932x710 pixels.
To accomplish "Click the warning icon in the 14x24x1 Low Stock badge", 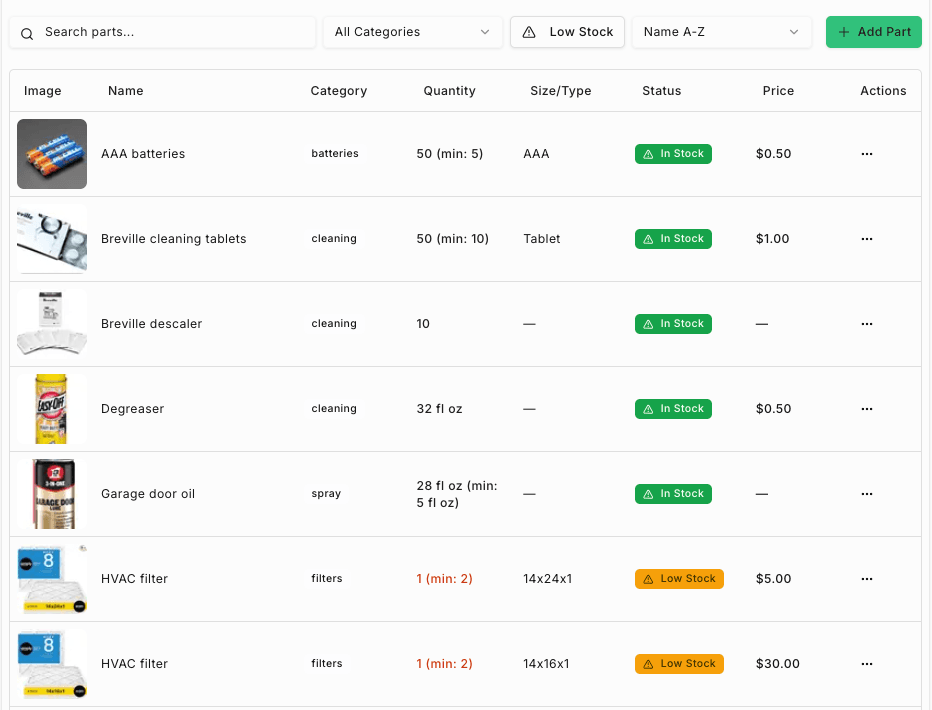I will coord(646,579).
